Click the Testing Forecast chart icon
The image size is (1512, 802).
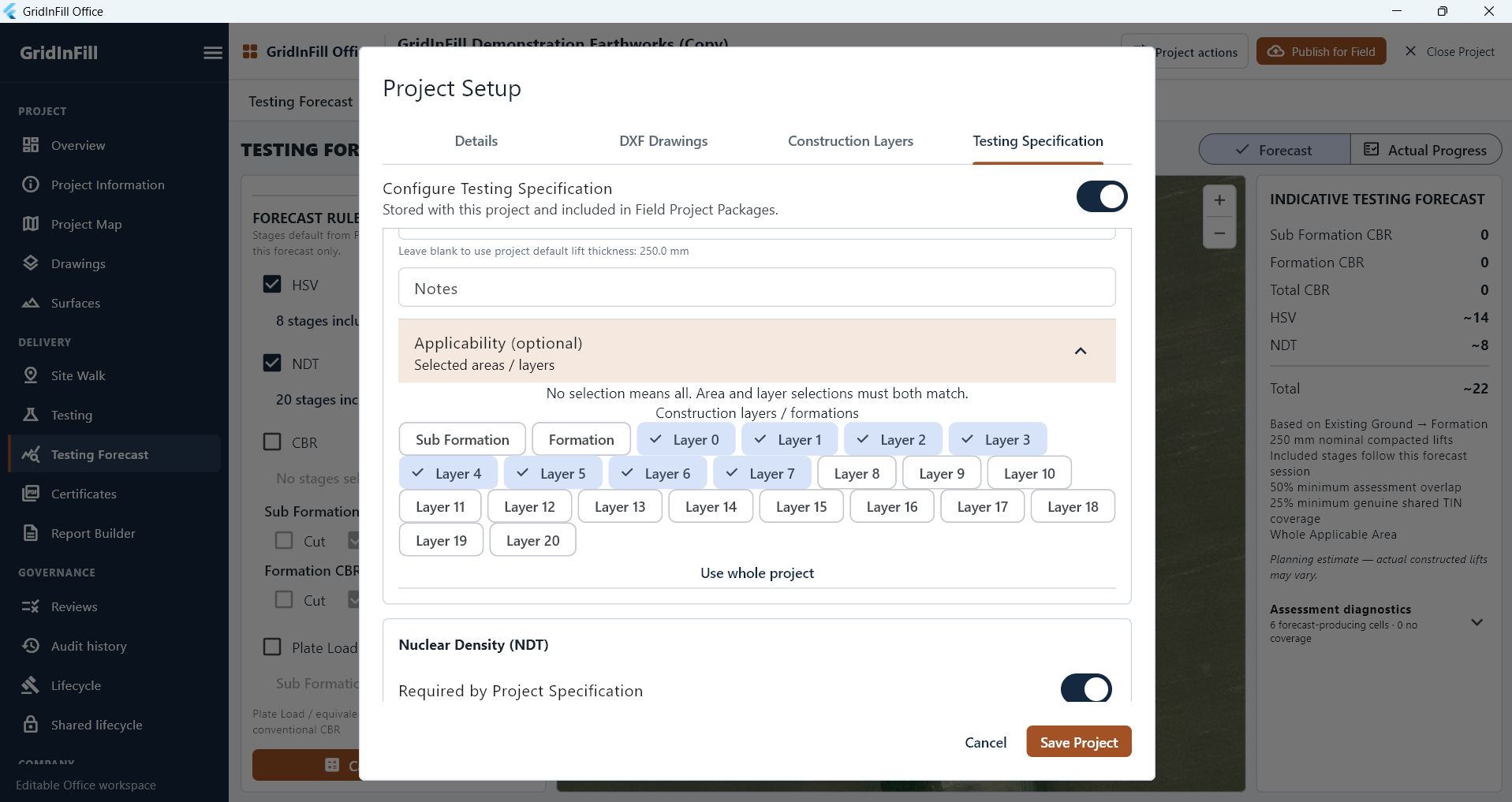31,454
